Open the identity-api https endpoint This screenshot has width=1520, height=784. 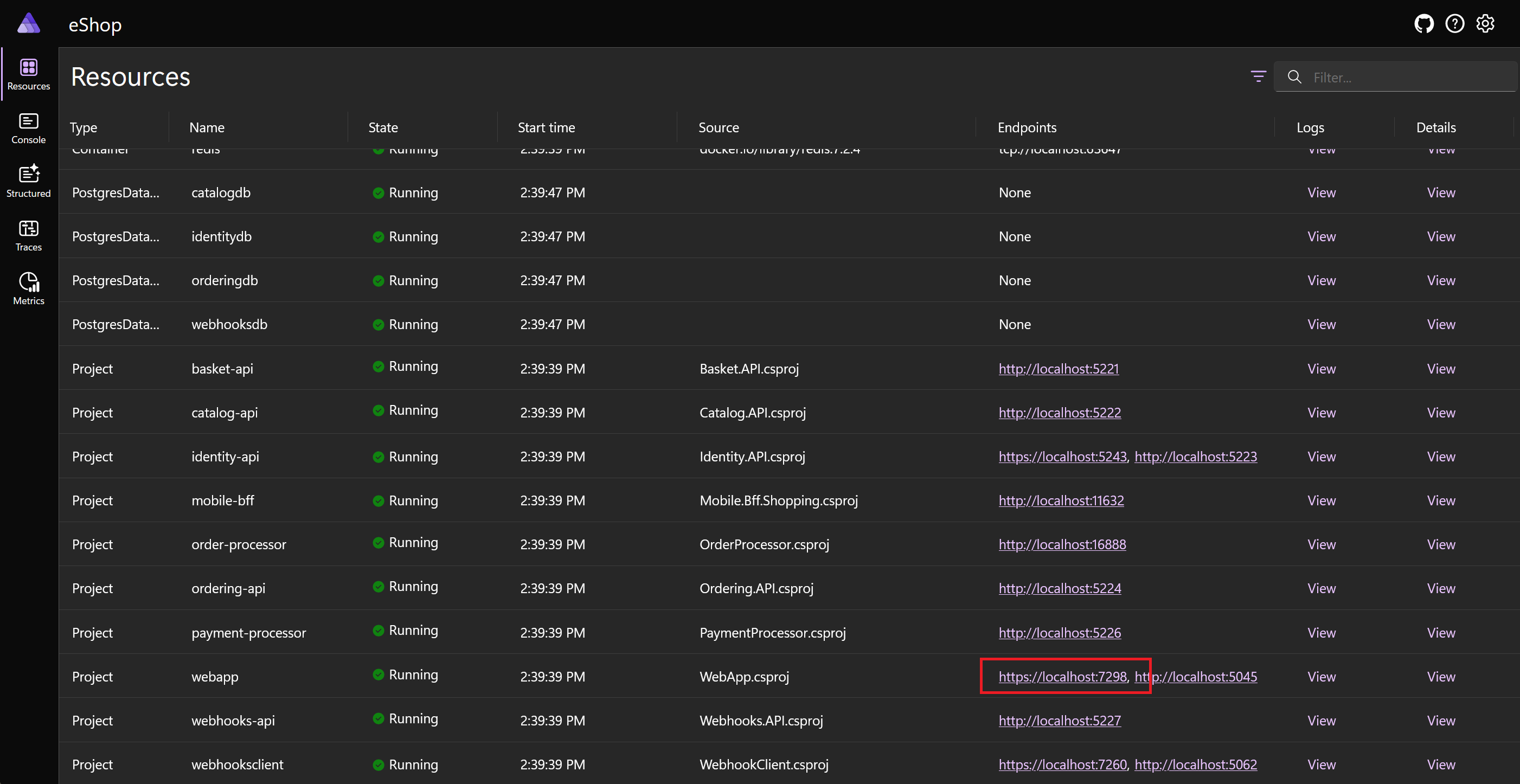[x=1062, y=456]
